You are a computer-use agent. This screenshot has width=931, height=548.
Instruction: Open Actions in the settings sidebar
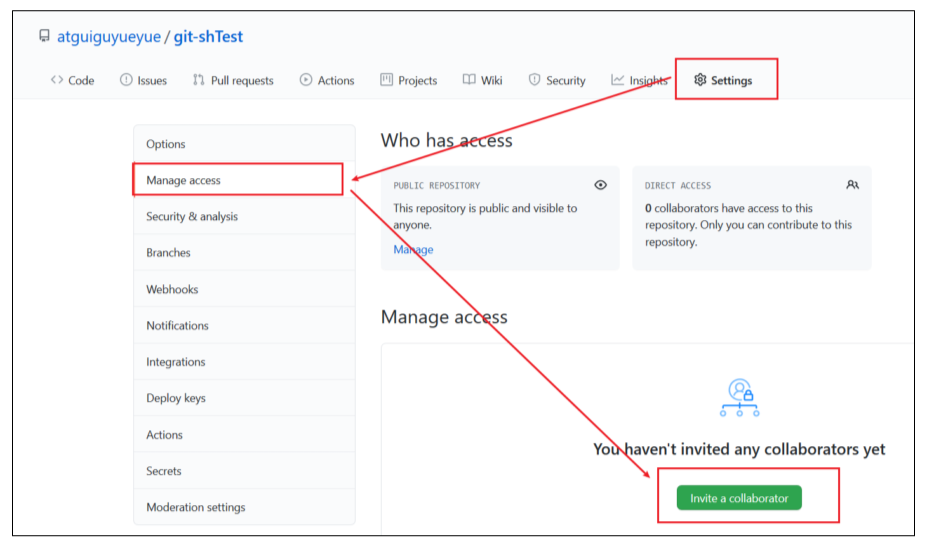tap(245, 435)
